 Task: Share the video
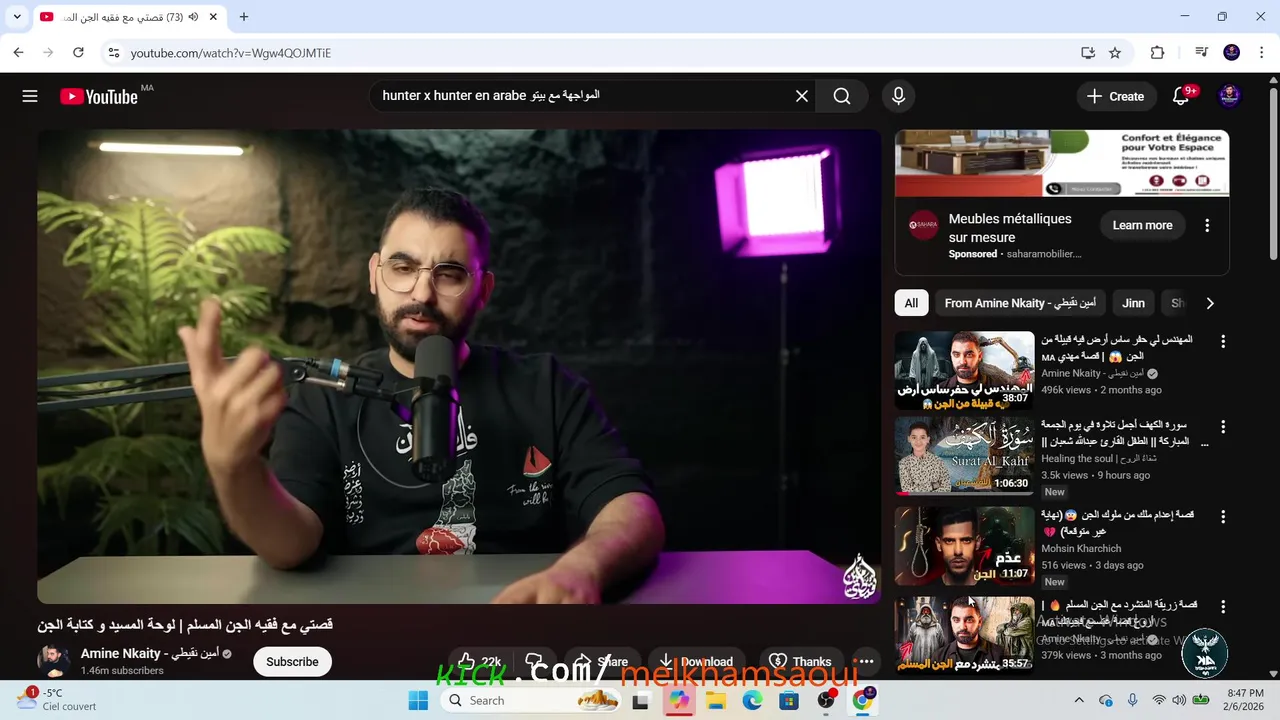(x=601, y=661)
